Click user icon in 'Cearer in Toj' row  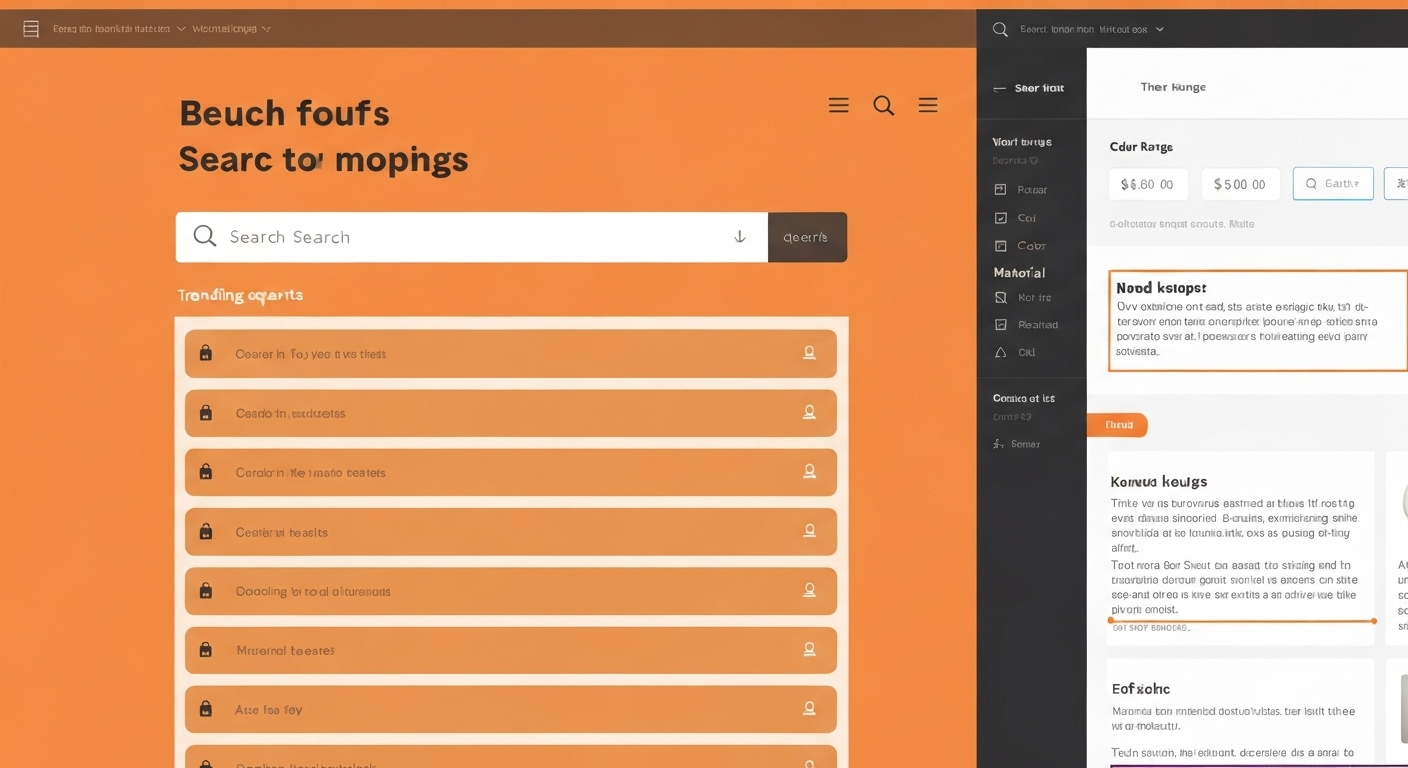(x=809, y=352)
